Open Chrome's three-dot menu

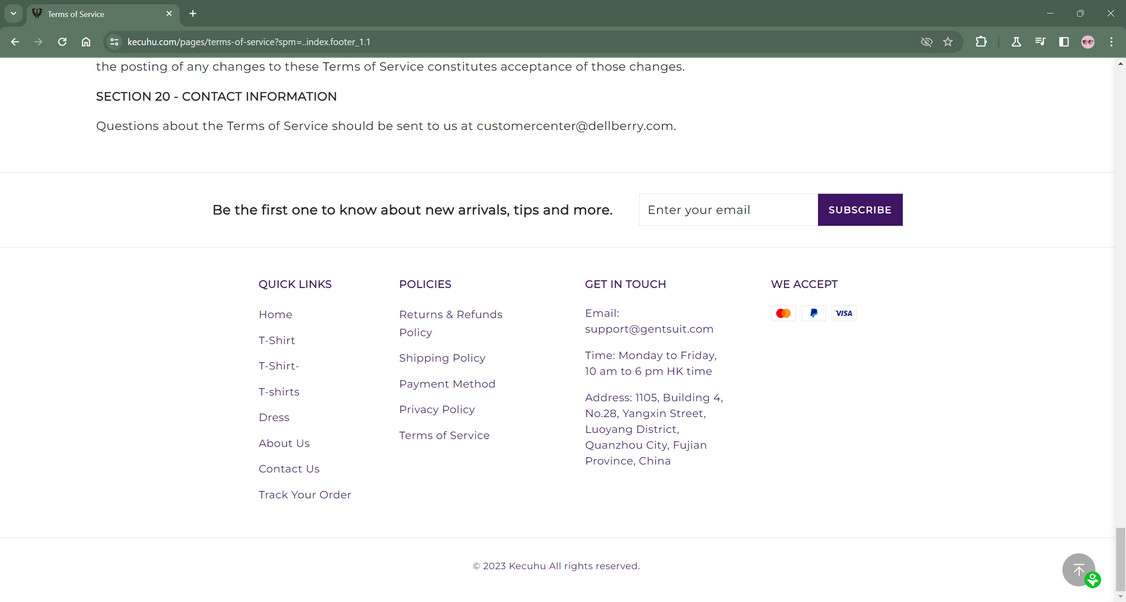[1110, 42]
